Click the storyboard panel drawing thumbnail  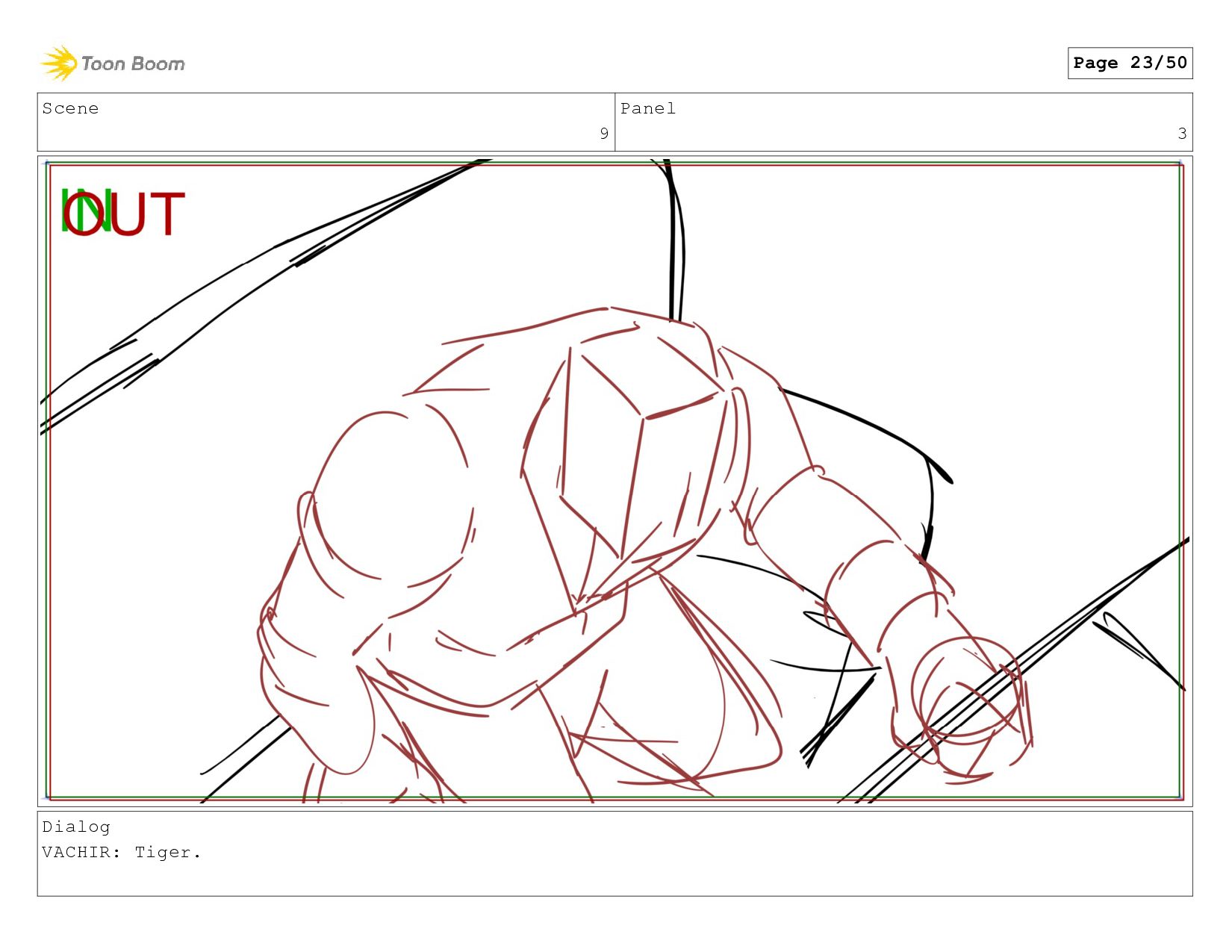click(615, 481)
